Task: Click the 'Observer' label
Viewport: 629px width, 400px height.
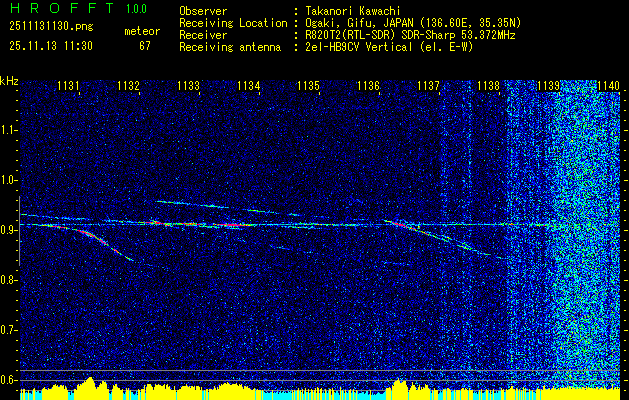Action: pos(203,11)
